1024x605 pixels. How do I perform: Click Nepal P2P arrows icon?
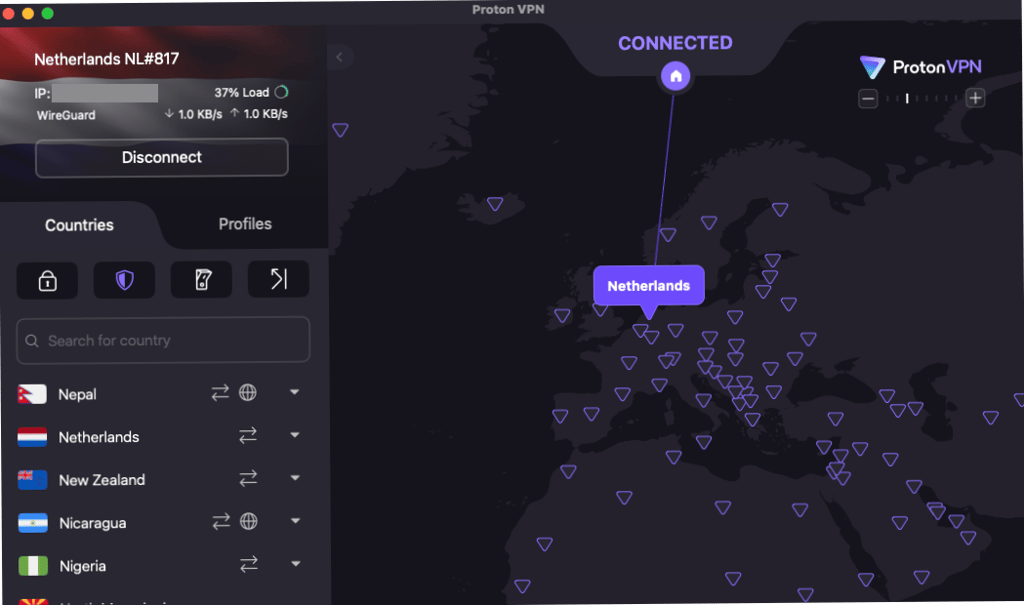(220, 392)
